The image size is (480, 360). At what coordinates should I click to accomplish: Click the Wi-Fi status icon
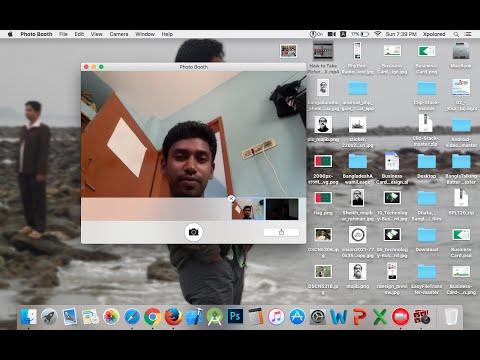378,34
